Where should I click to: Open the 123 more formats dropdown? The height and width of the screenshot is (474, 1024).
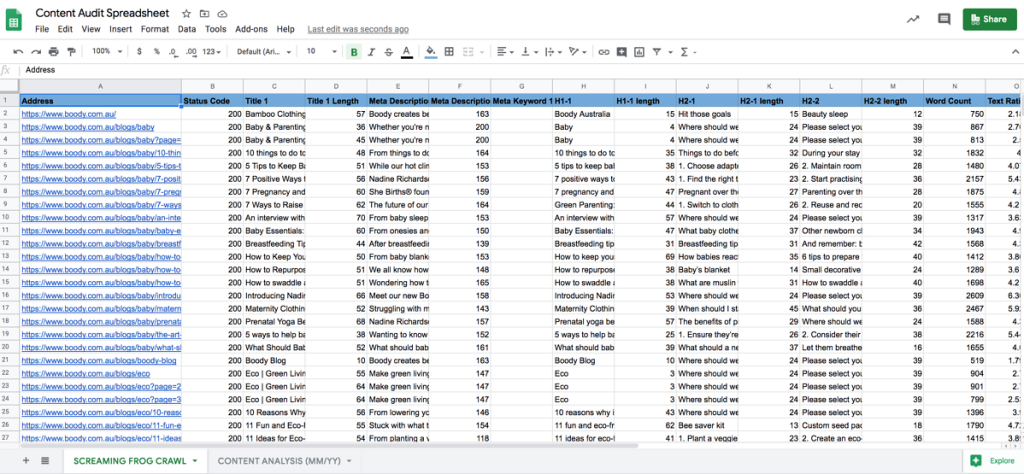tap(211, 52)
